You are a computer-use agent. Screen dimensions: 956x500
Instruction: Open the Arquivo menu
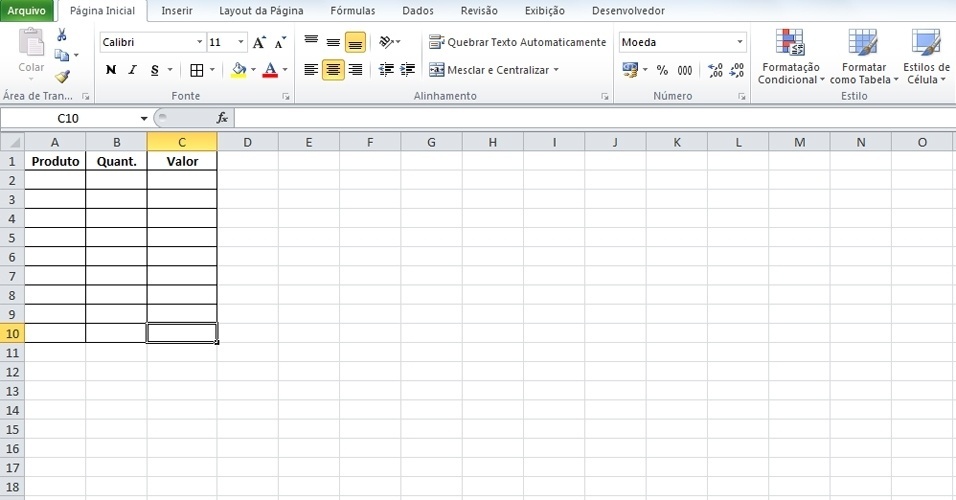(x=27, y=11)
